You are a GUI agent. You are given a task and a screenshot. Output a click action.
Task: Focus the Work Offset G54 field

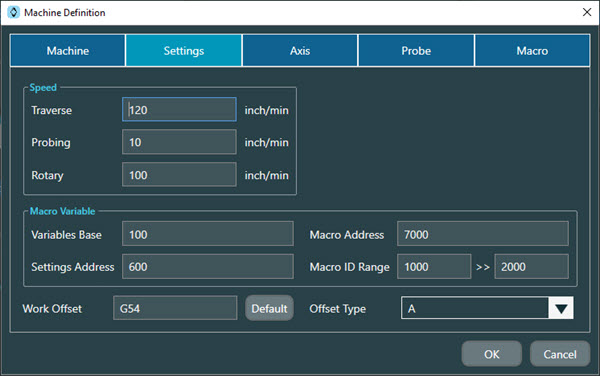point(175,308)
